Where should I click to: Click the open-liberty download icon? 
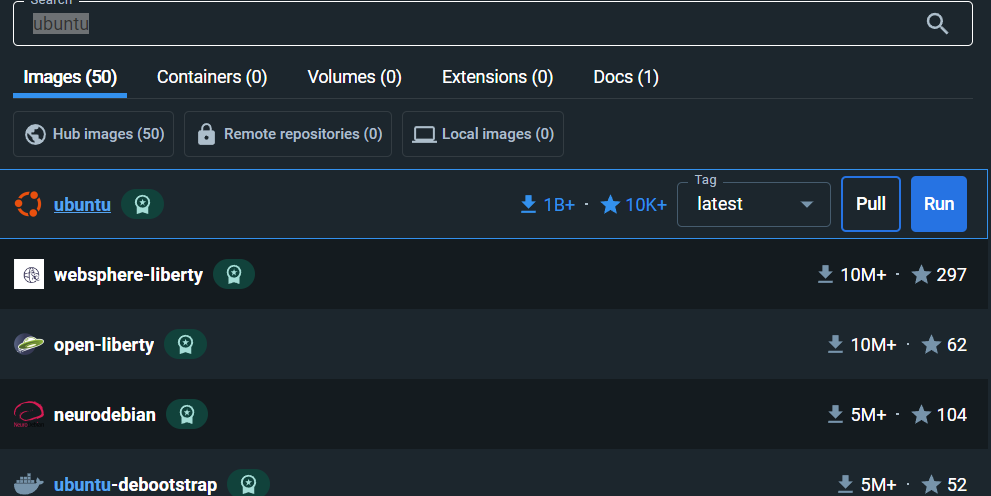[x=835, y=344]
